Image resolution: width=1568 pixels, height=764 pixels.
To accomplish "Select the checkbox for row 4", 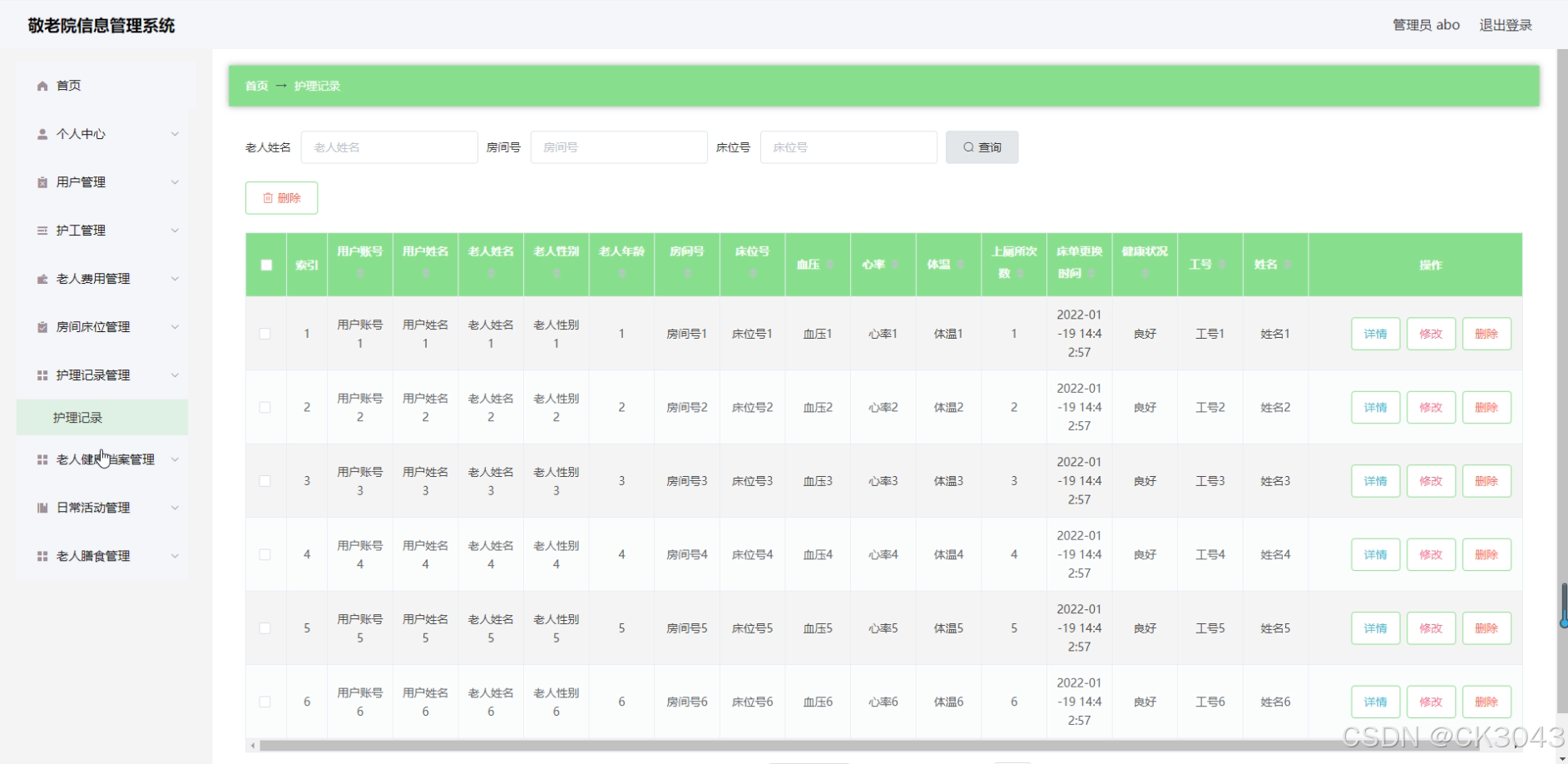I will coord(265,554).
